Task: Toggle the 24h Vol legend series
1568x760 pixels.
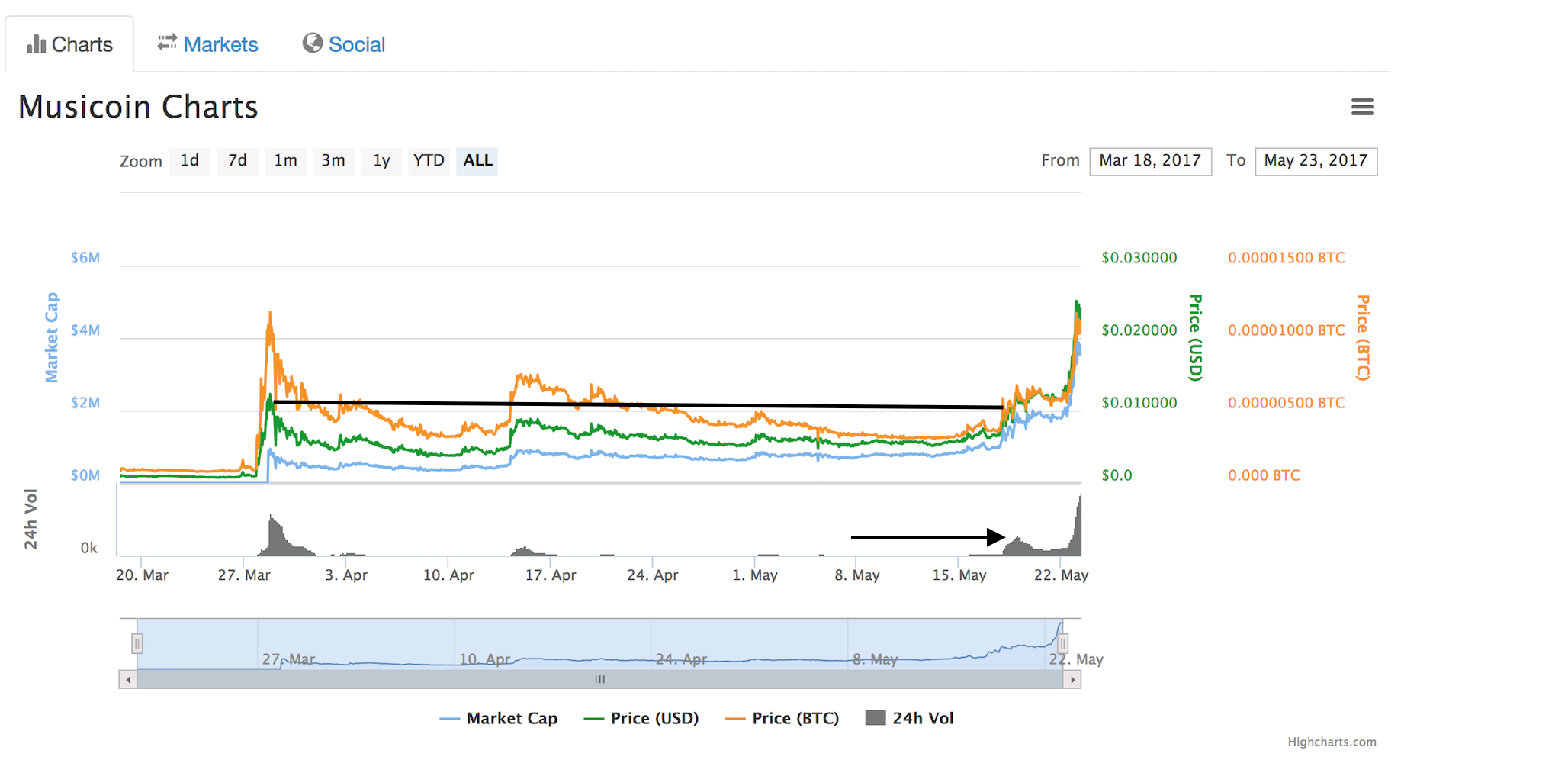Action: click(910, 718)
